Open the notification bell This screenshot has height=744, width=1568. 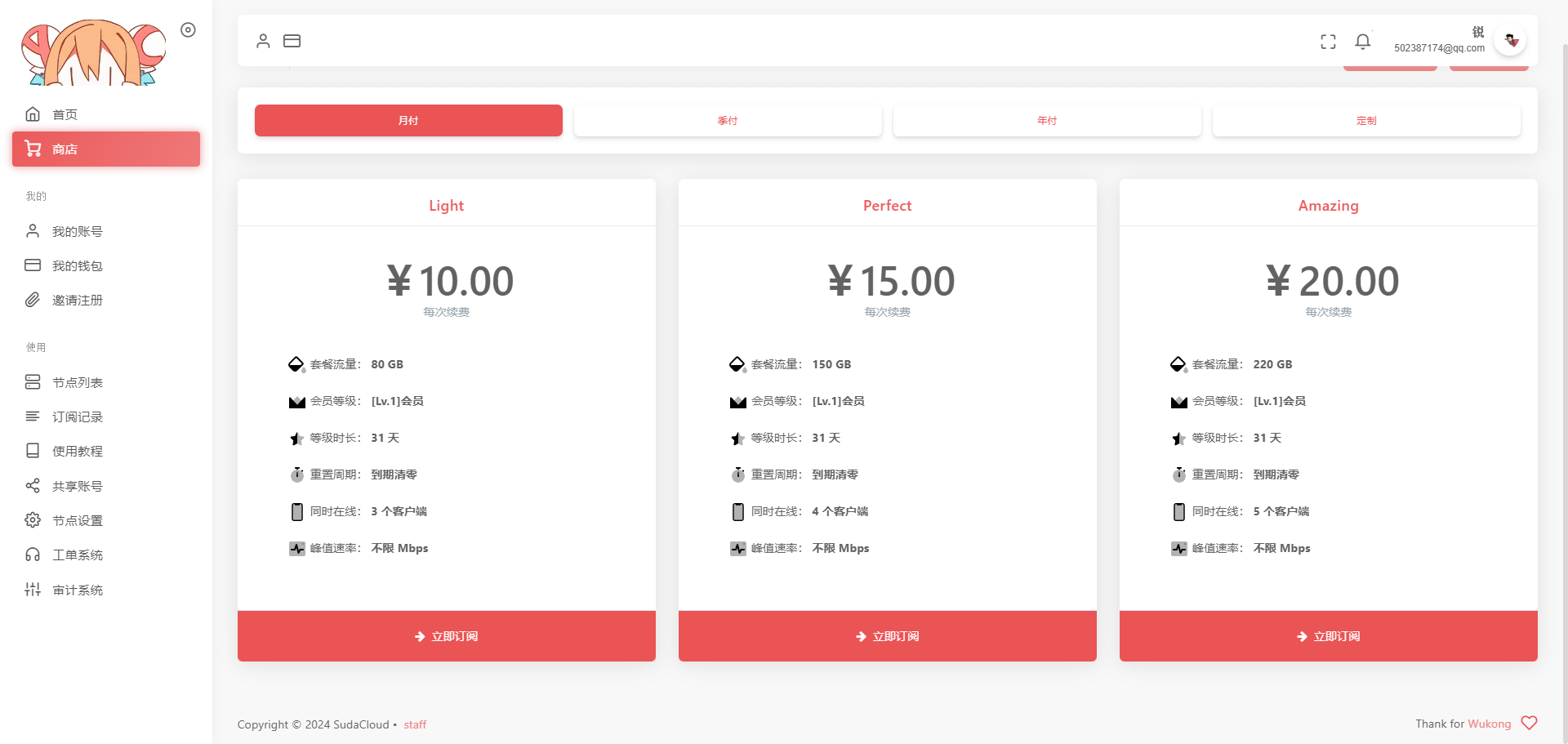(x=1362, y=42)
